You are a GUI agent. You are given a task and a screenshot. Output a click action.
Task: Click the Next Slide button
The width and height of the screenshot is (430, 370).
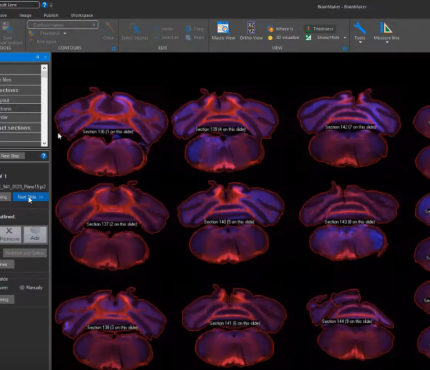(x=31, y=197)
